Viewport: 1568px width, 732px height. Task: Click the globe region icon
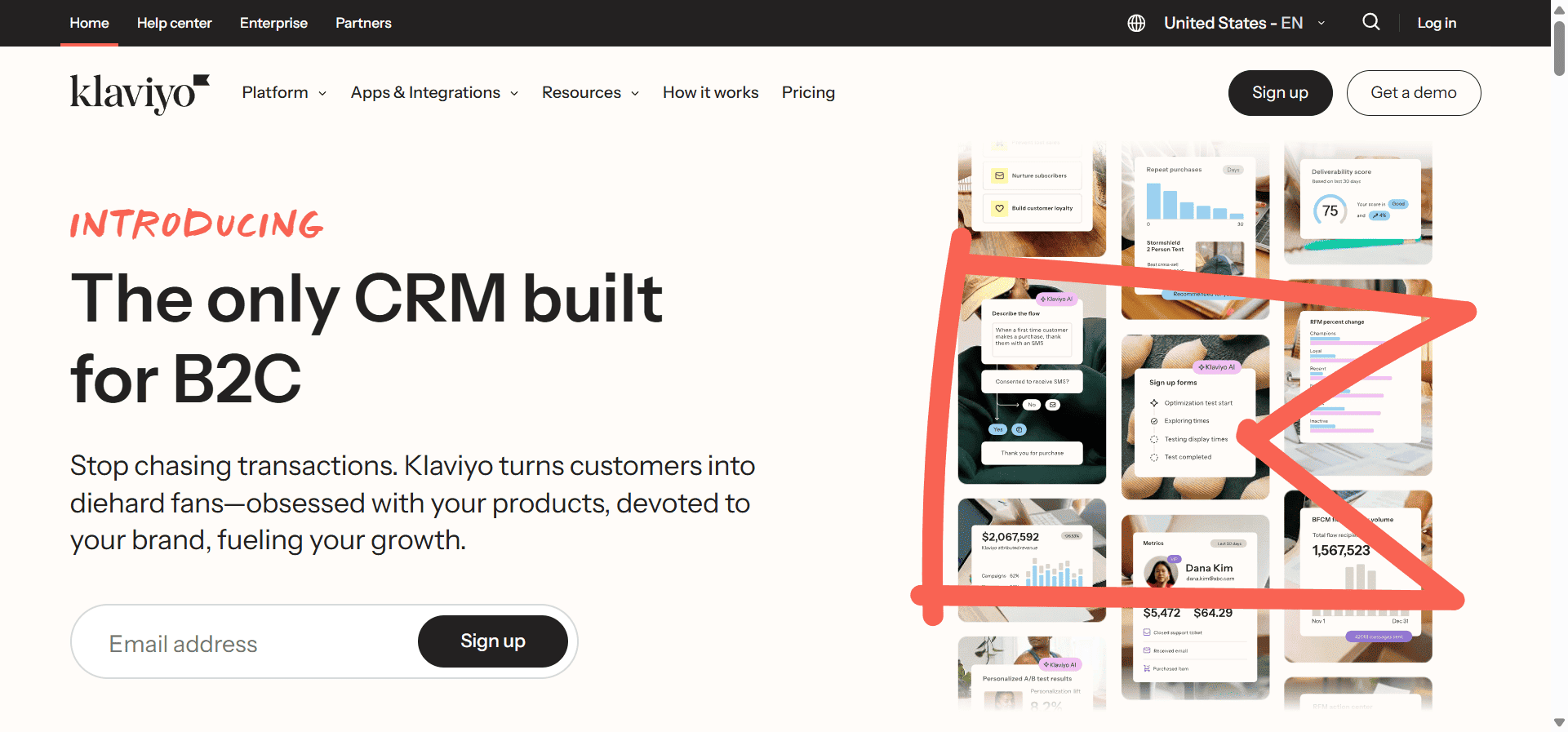1136,23
